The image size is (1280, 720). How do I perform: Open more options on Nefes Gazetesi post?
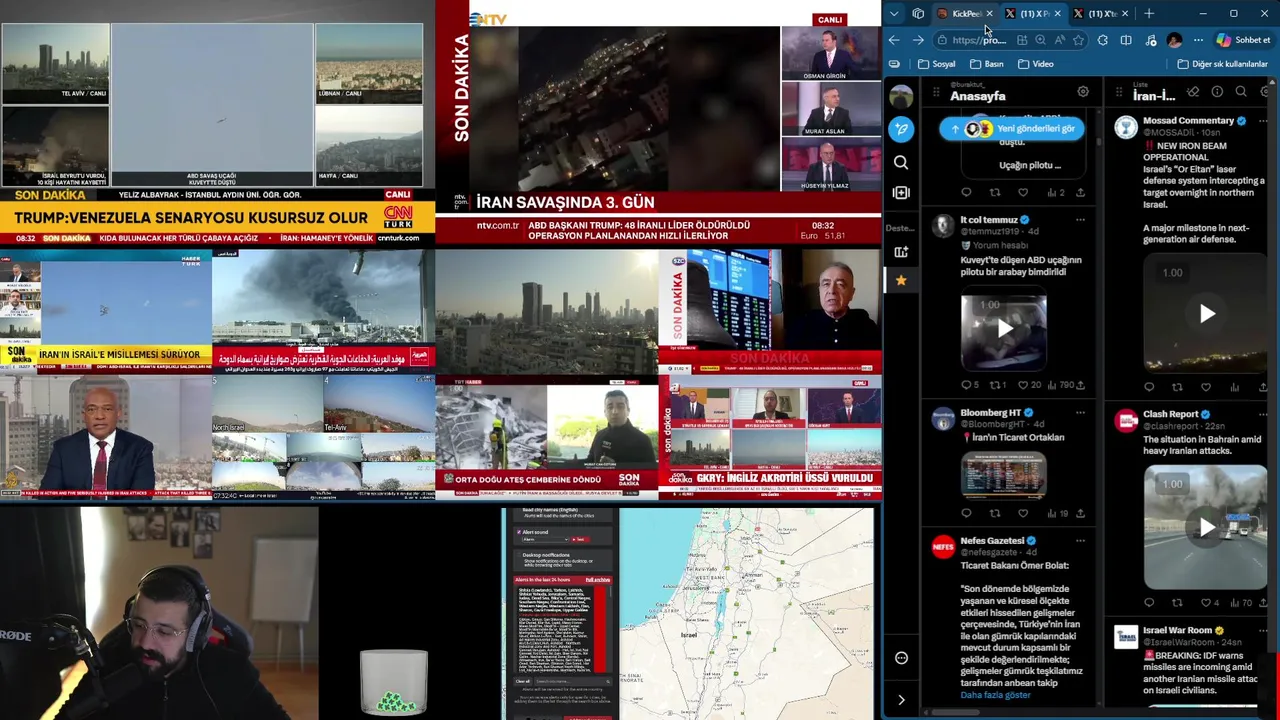click(x=1080, y=541)
